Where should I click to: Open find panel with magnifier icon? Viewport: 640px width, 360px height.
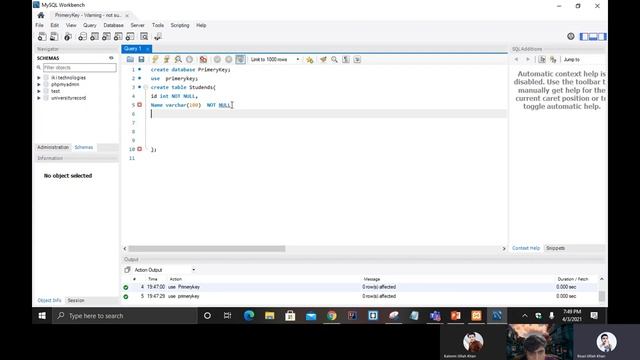tap(335, 60)
